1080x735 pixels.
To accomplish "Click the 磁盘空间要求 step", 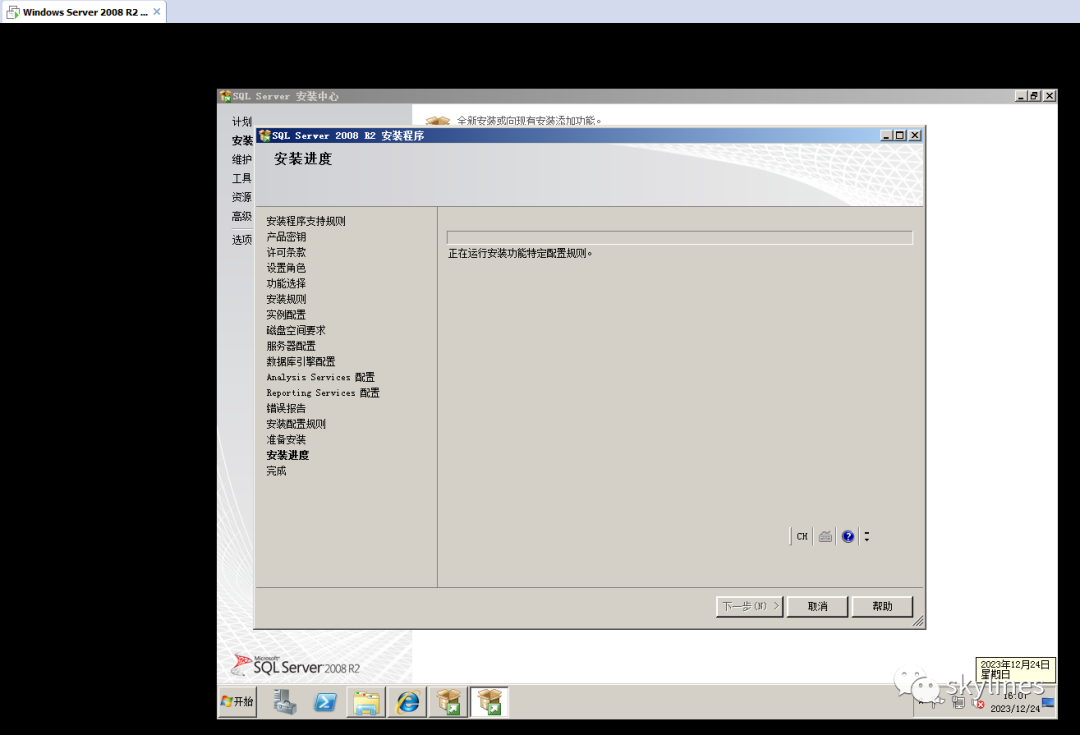I will (x=295, y=331).
